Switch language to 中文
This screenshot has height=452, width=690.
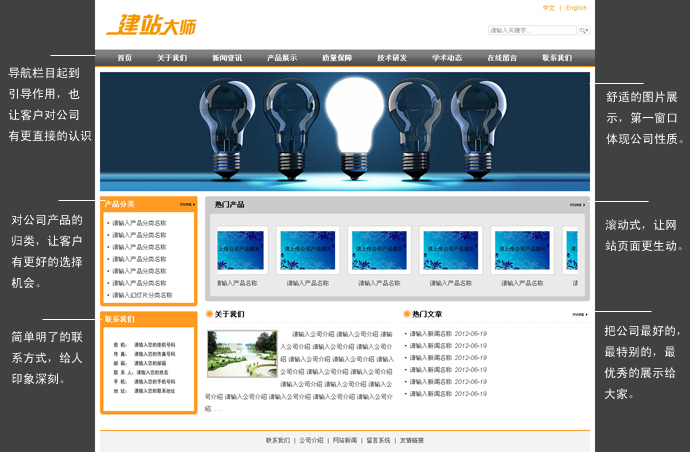click(548, 8)
